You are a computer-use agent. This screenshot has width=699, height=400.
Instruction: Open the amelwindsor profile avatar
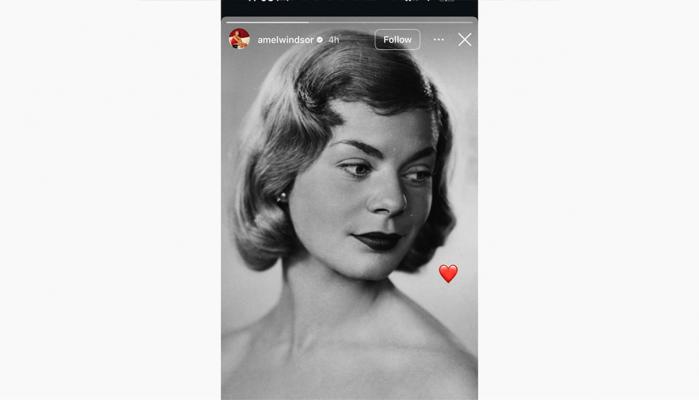[239, 39]
